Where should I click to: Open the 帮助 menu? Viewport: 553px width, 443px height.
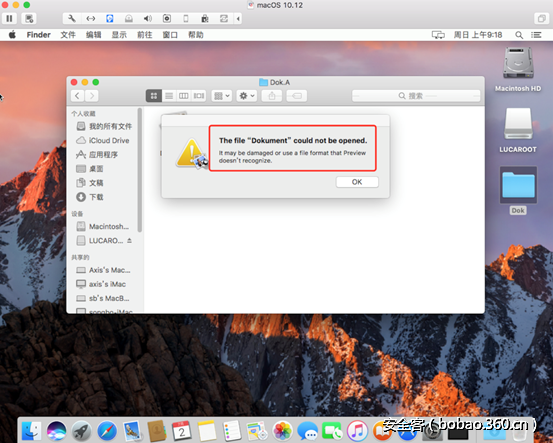tap(196, 35)
